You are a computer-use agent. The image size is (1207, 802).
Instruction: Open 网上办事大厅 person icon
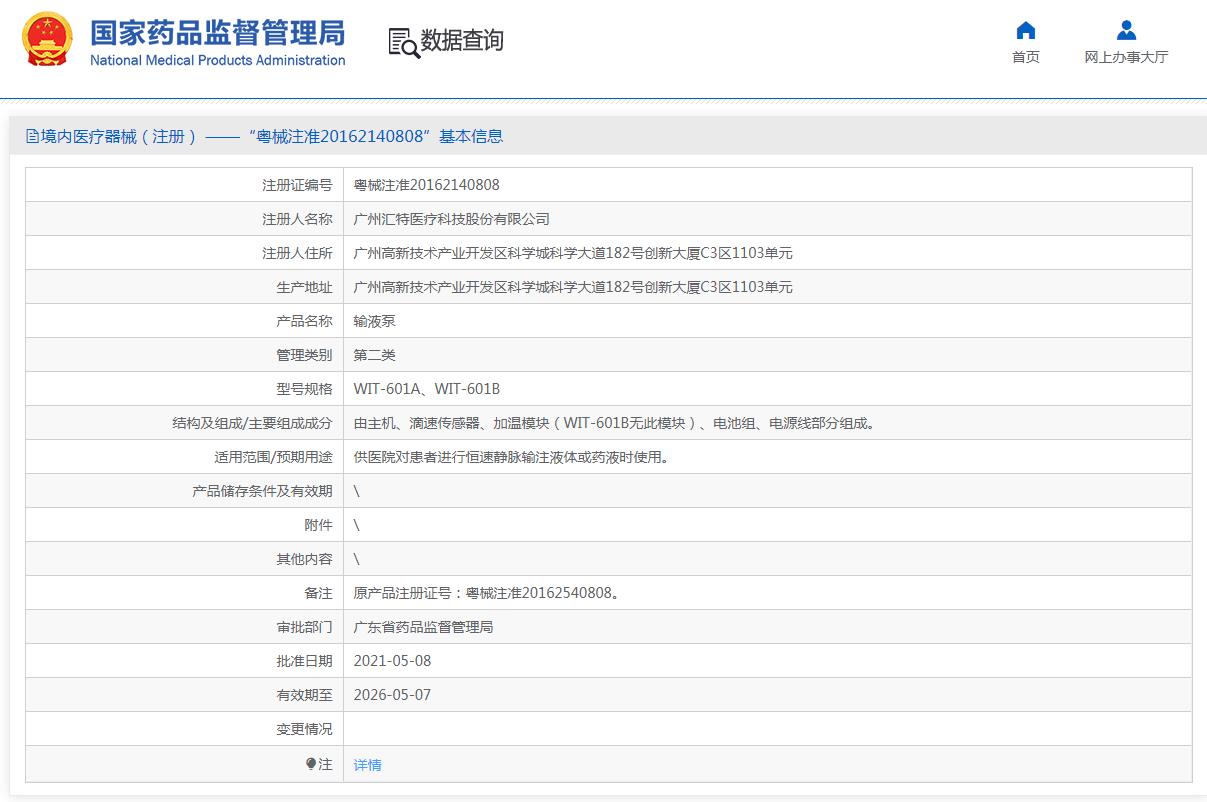(1126, 29)
